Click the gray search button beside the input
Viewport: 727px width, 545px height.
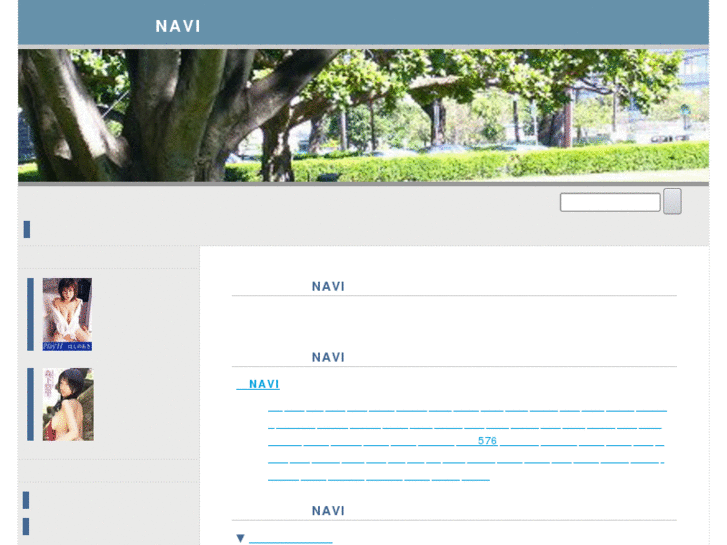(672, 201)
